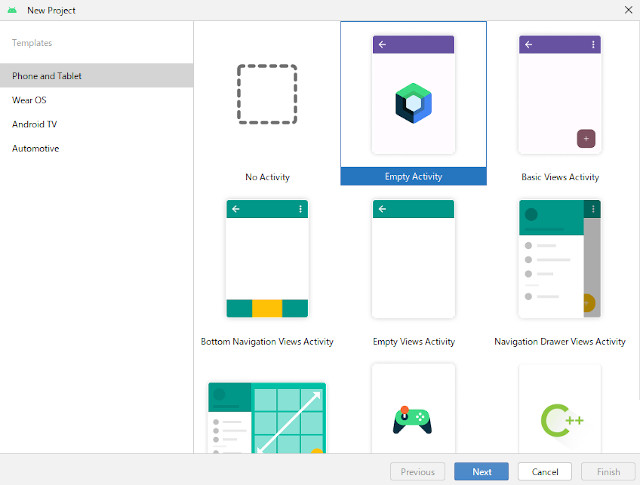
Task: Choose the Empty Views Activity template preview
Action: [413, 258]
